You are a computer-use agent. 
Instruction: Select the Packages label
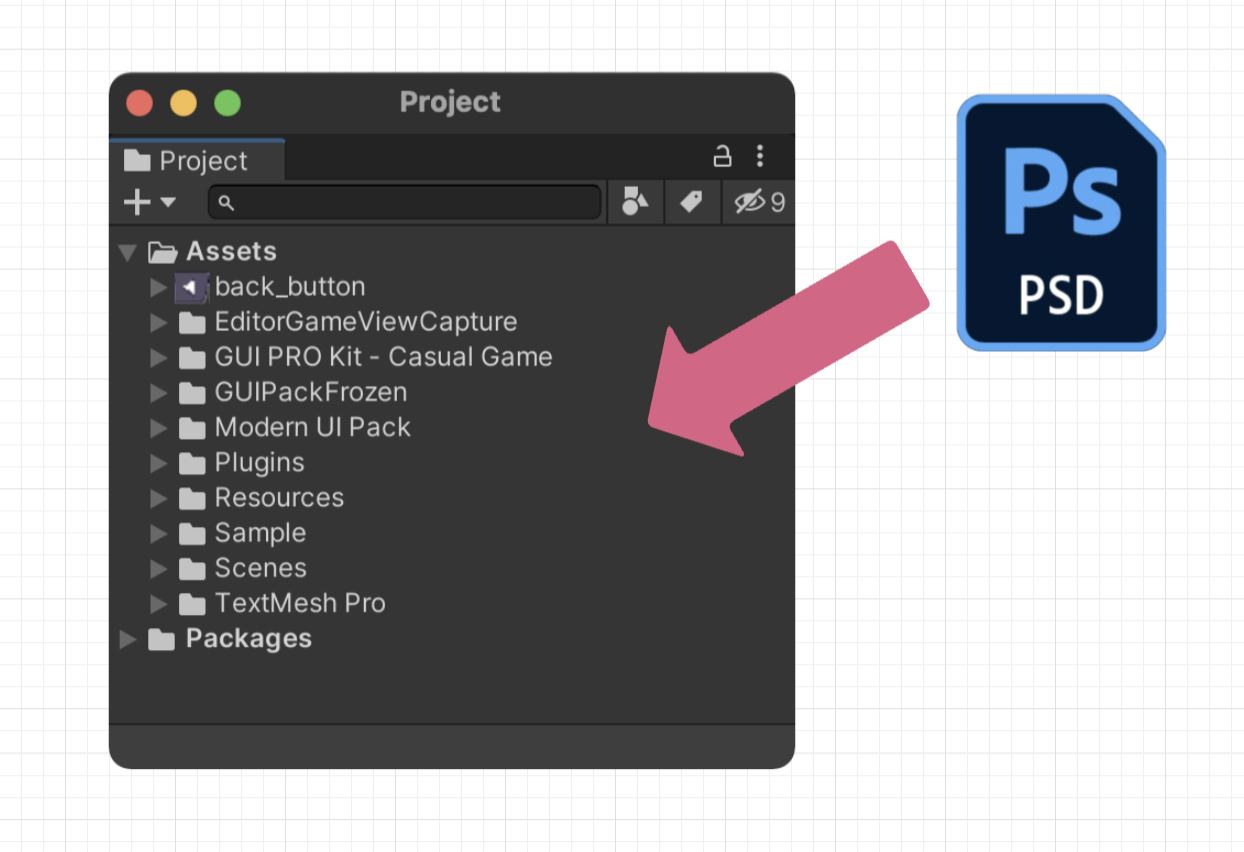pyautogui.click(x=249, y=638)
